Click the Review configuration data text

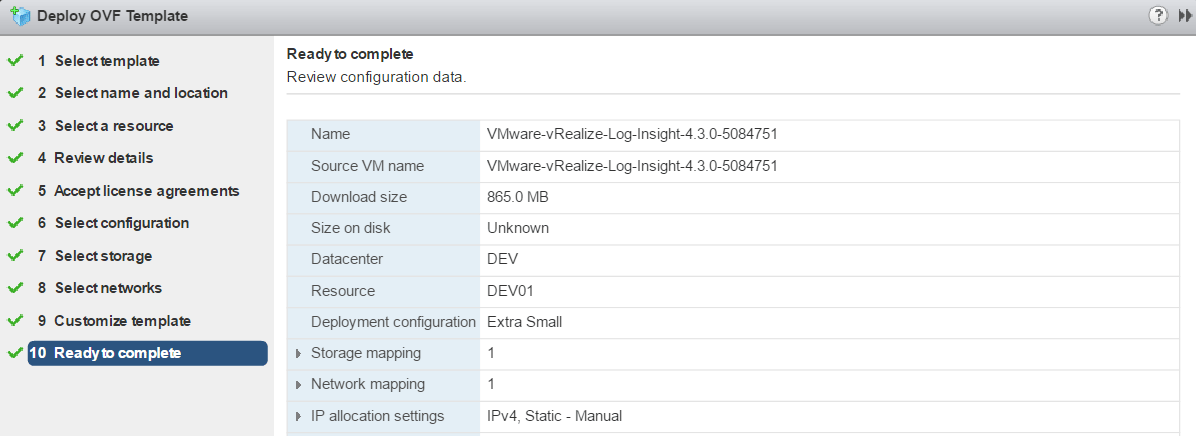pos(376,78)
